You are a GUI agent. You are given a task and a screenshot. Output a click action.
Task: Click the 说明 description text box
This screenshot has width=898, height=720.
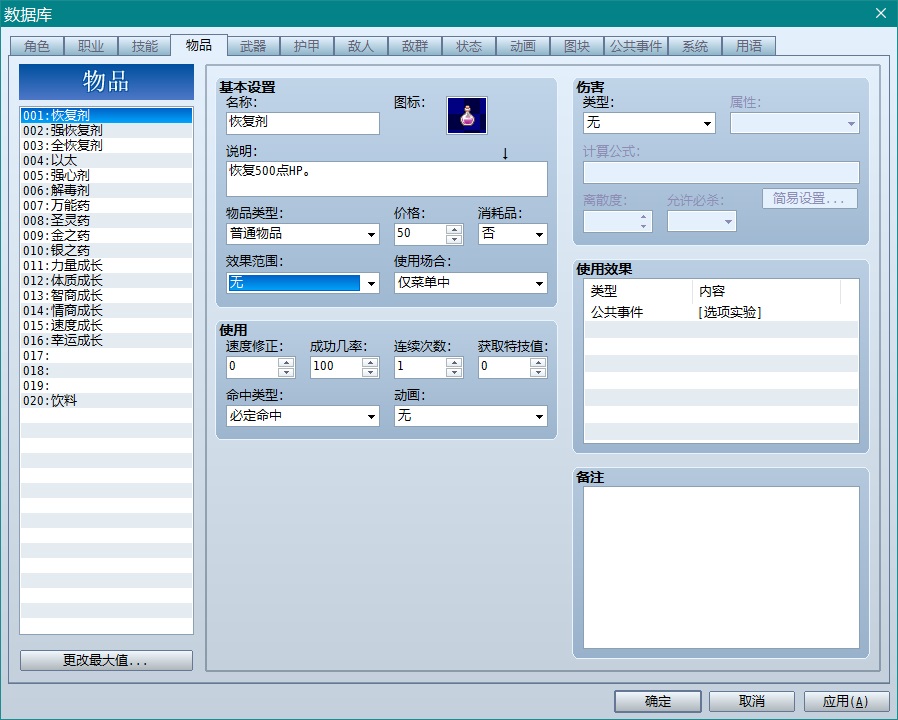point(387,179)
